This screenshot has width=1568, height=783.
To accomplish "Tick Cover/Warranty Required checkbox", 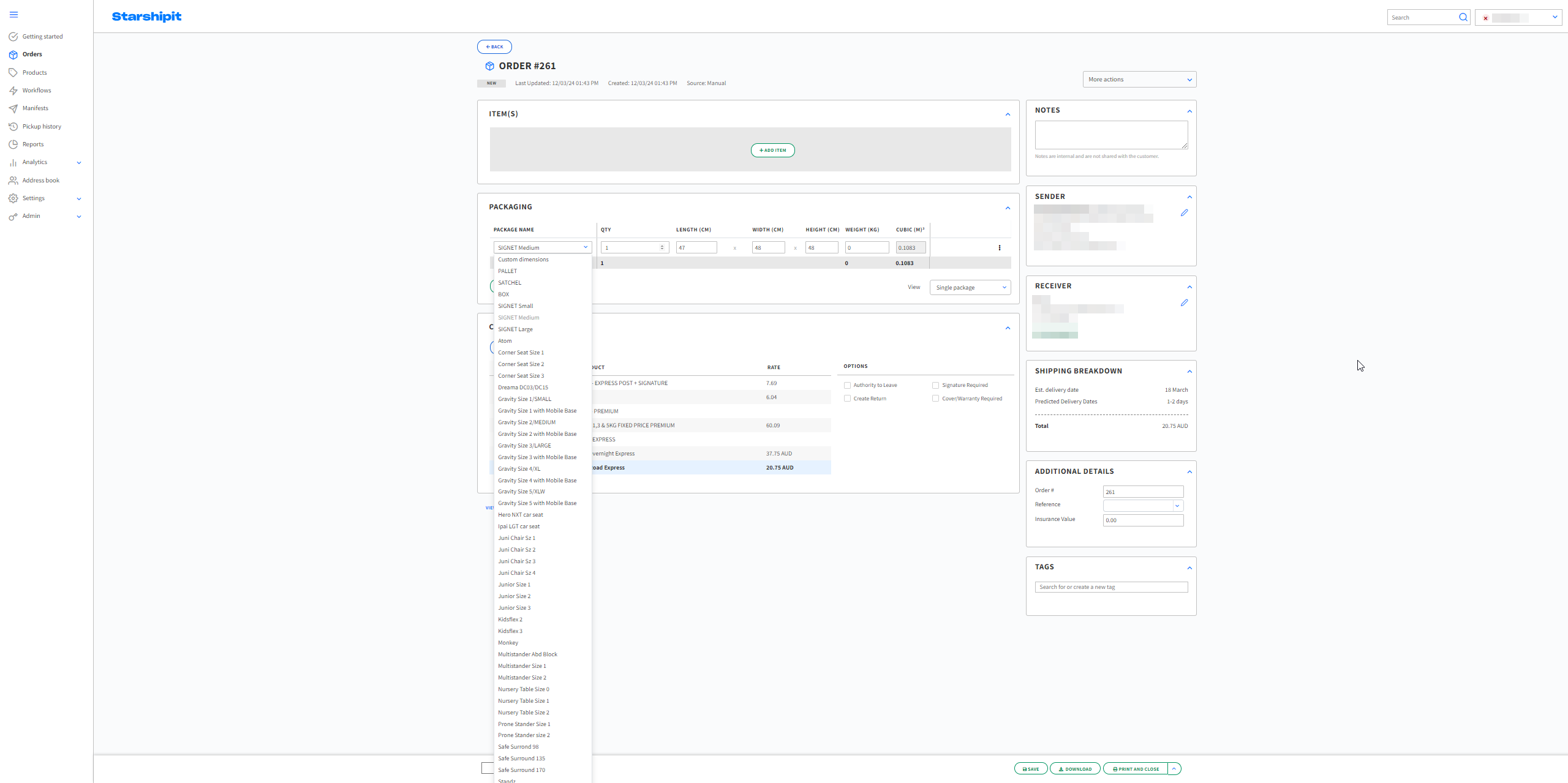I will point(935,399).
